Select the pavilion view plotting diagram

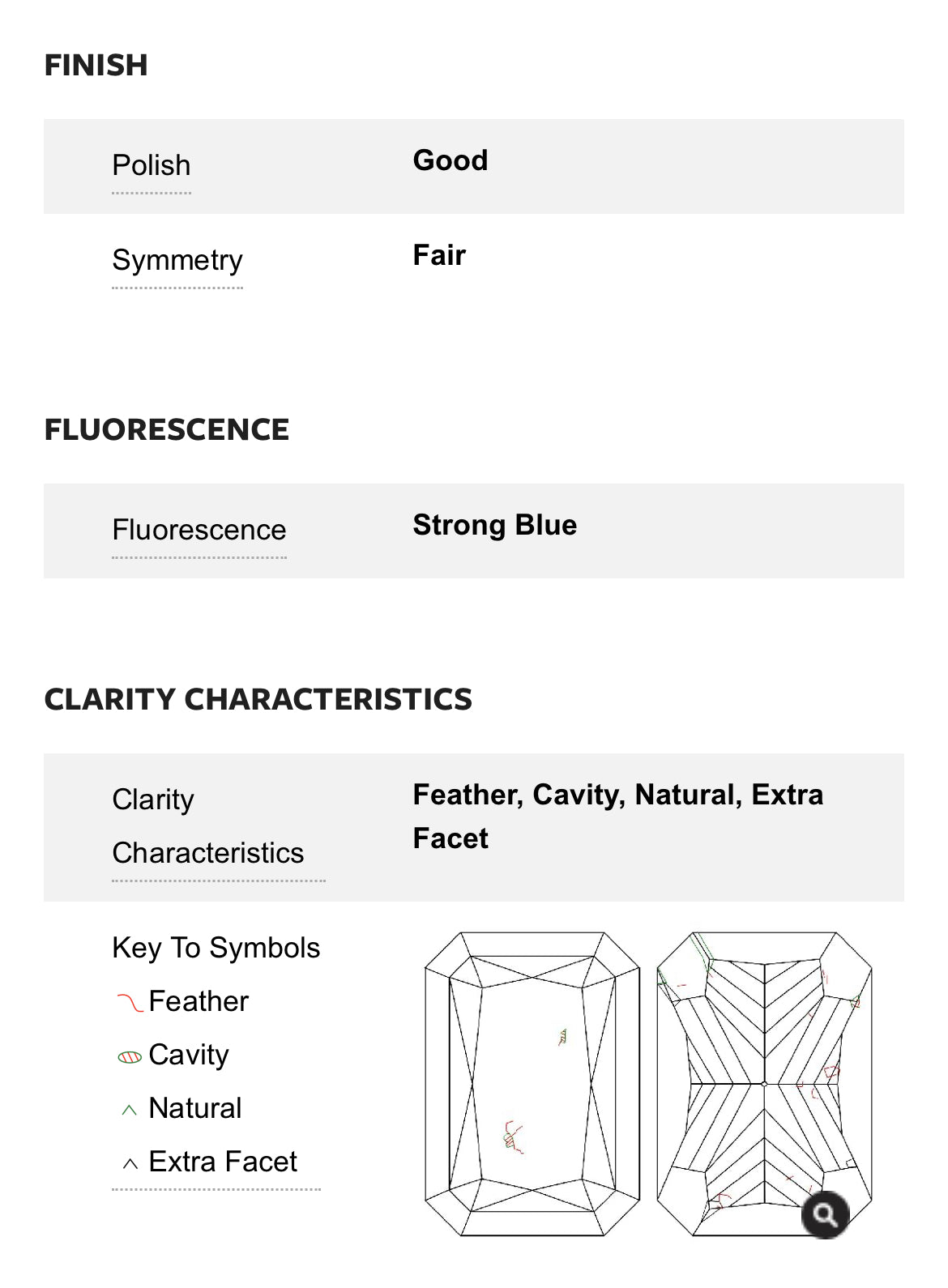click(x=764, y=1084)
